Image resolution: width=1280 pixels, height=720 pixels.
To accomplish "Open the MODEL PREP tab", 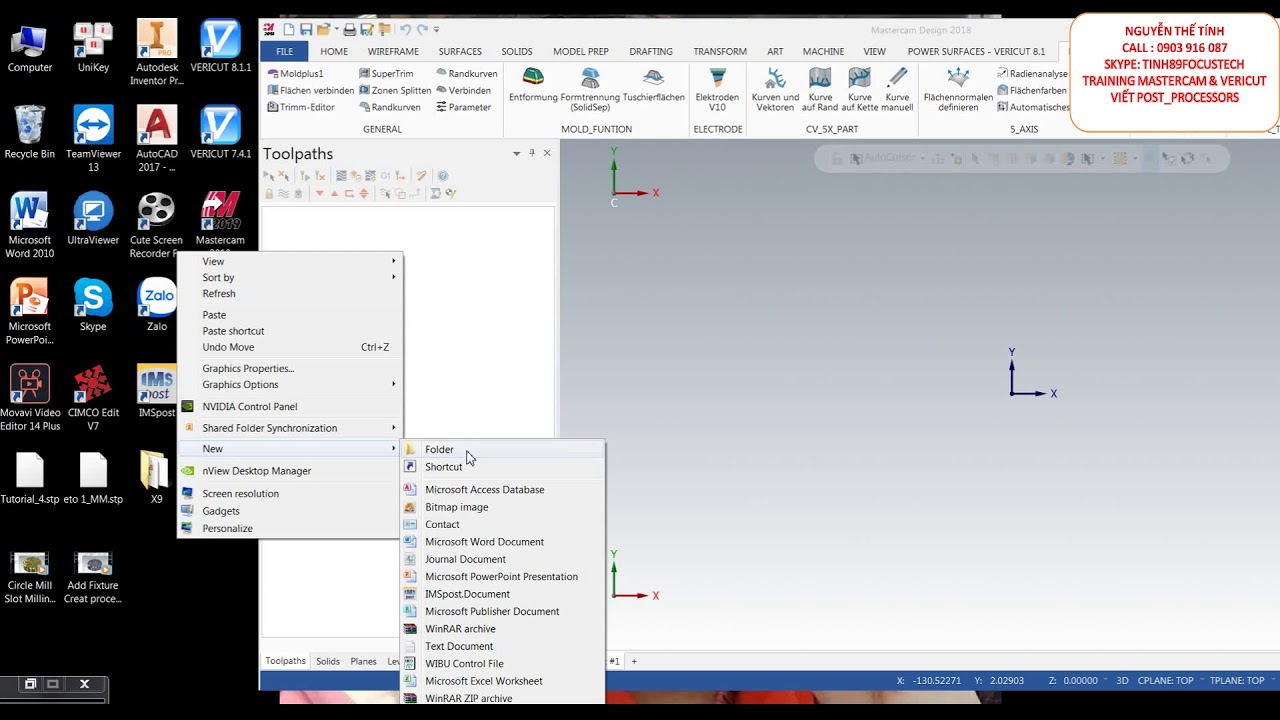I will pos(581,51).
